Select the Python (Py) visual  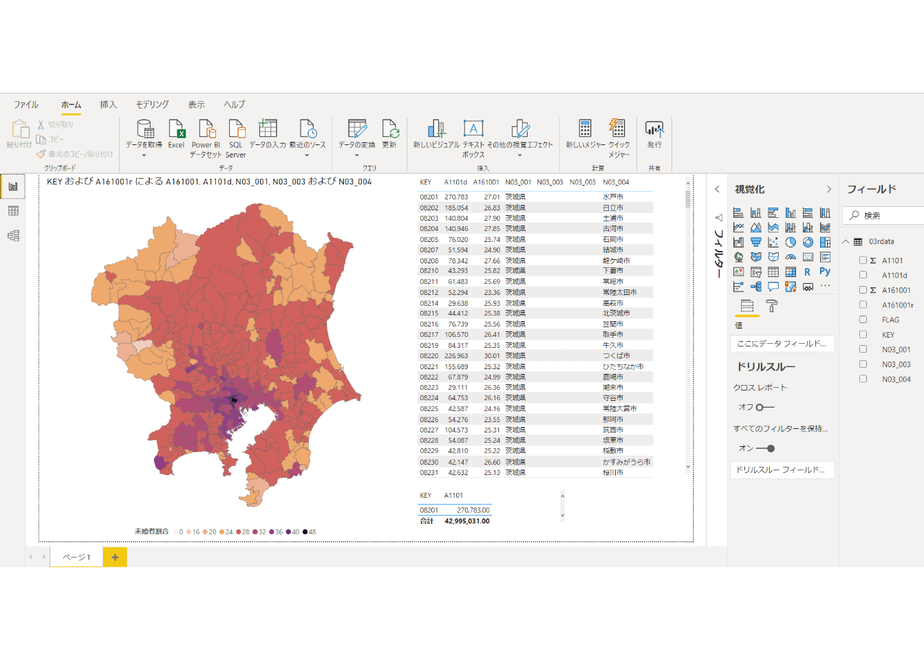coord(825,272)
